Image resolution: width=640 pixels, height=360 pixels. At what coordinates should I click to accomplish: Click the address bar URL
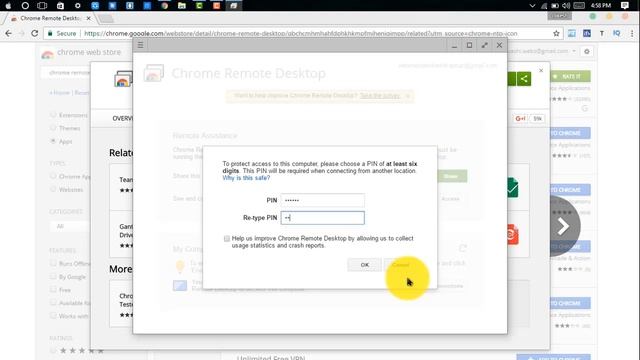pyautogui.click(x=300, y=33)
